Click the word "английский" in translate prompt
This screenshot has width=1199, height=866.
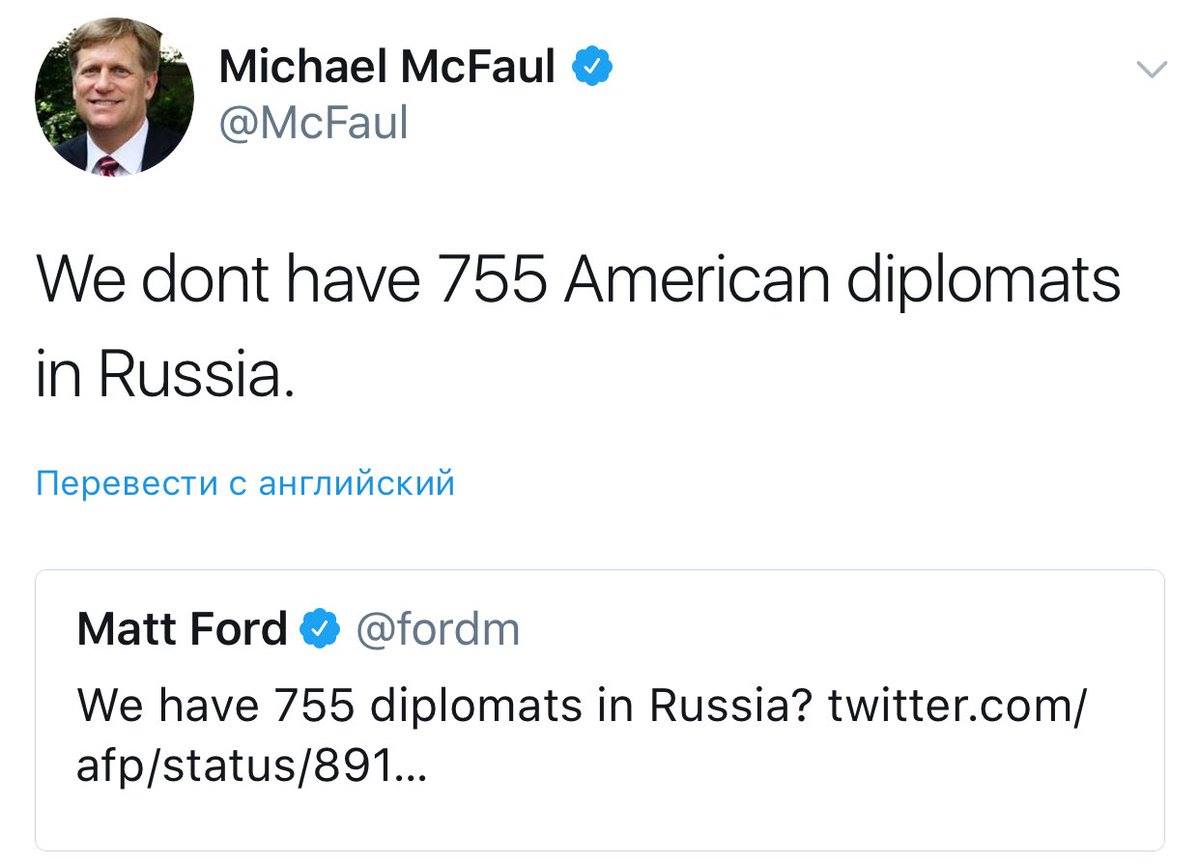click(356, 484)
